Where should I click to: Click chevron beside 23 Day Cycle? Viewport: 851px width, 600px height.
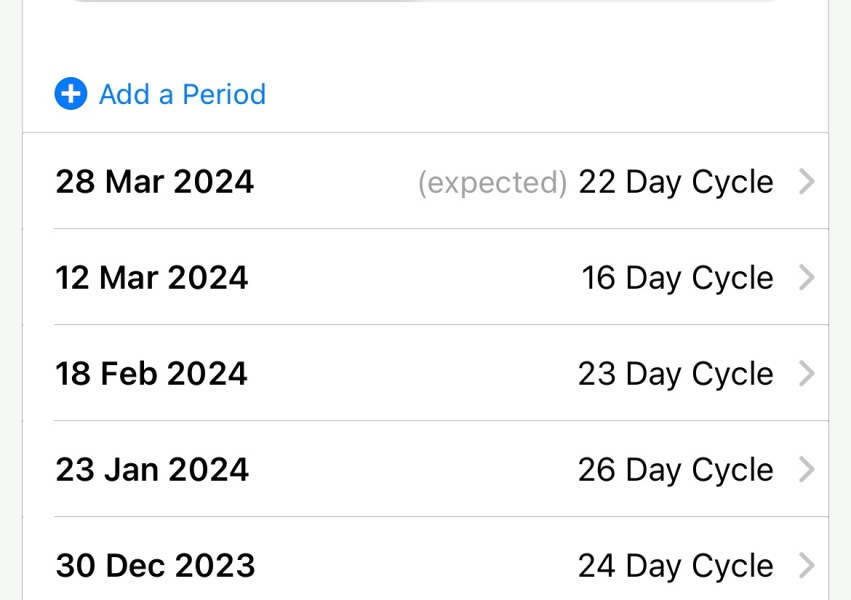[x=807, y=374]
